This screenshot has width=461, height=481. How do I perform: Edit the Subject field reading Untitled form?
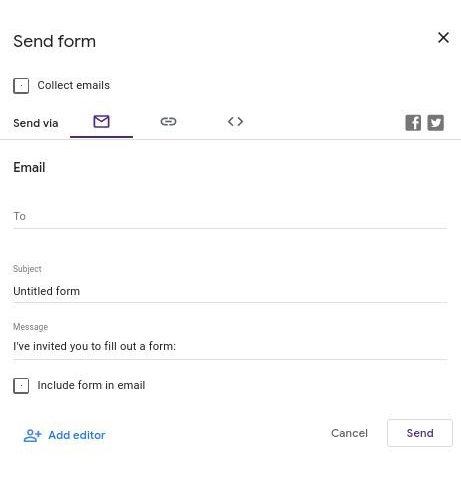pos(230,291)
